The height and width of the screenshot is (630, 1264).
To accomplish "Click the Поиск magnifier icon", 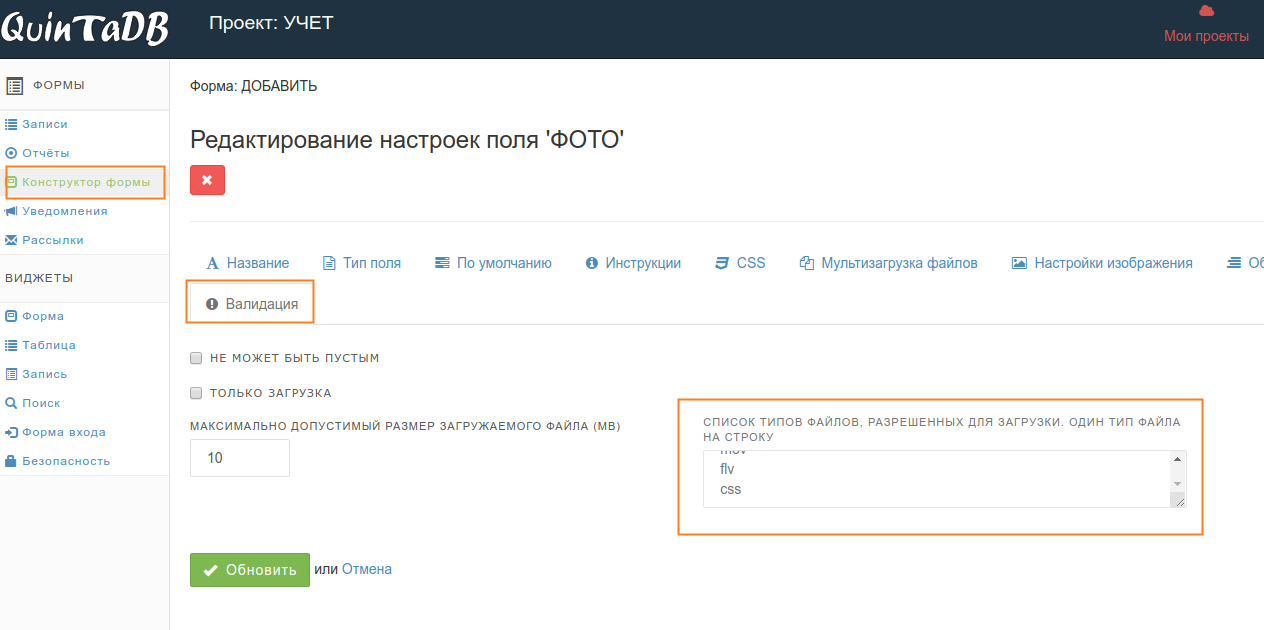I will 11,403.
